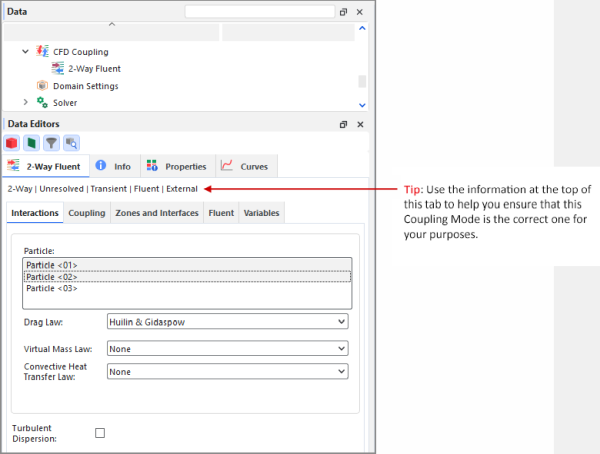Click the red cube icon in Data Editors toolbar

(x=12, y=143)
